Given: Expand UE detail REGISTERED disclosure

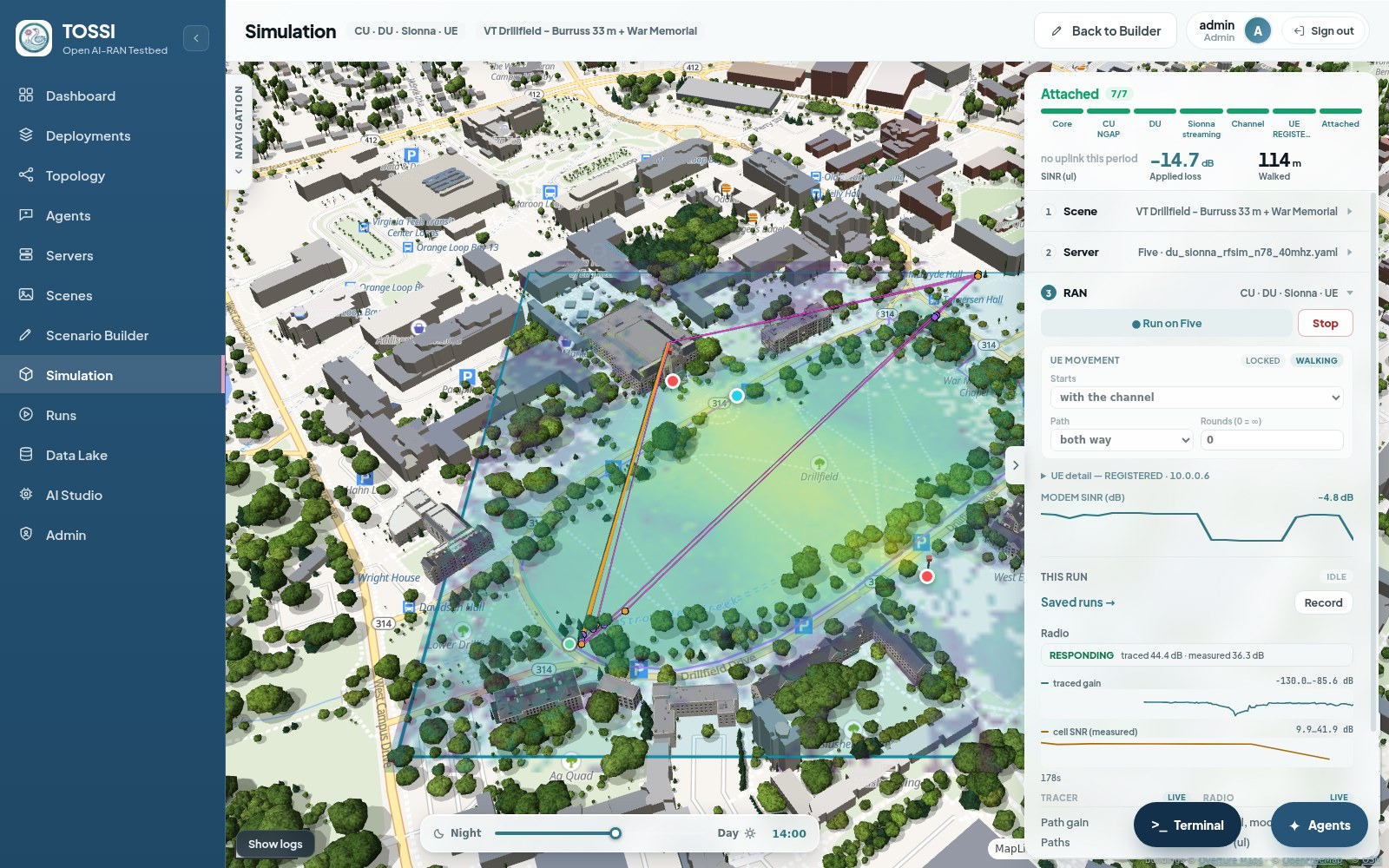Looking at the screenshot, I should point(1125,476).
